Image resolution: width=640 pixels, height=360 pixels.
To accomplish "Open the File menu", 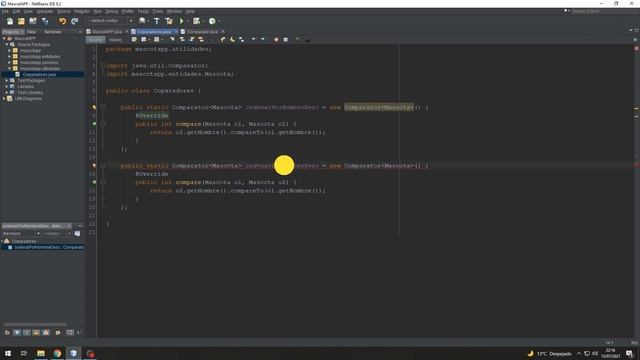I will click(x=5, y=11).
